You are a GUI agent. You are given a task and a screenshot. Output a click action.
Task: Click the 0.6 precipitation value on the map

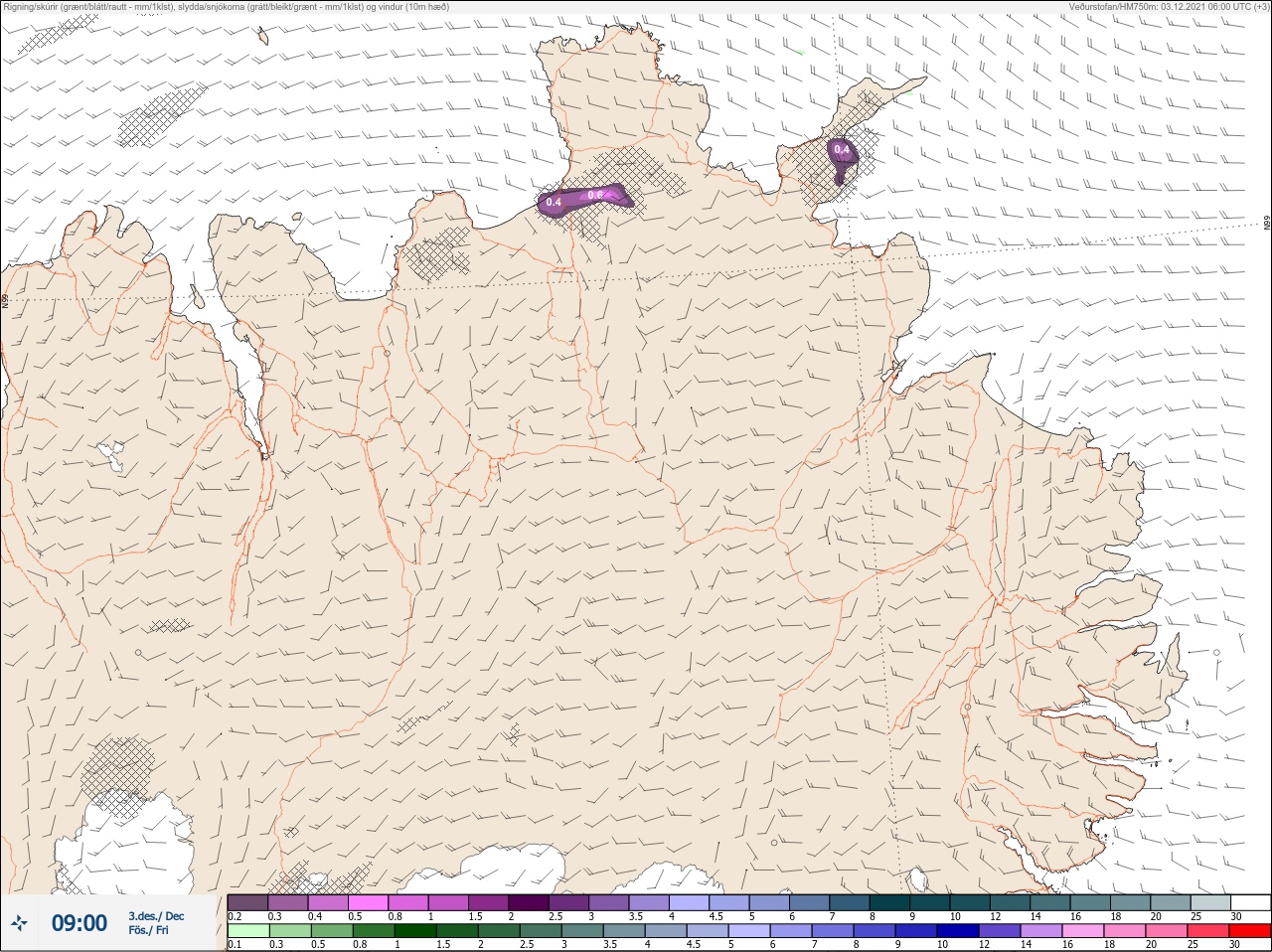point(595,195)
